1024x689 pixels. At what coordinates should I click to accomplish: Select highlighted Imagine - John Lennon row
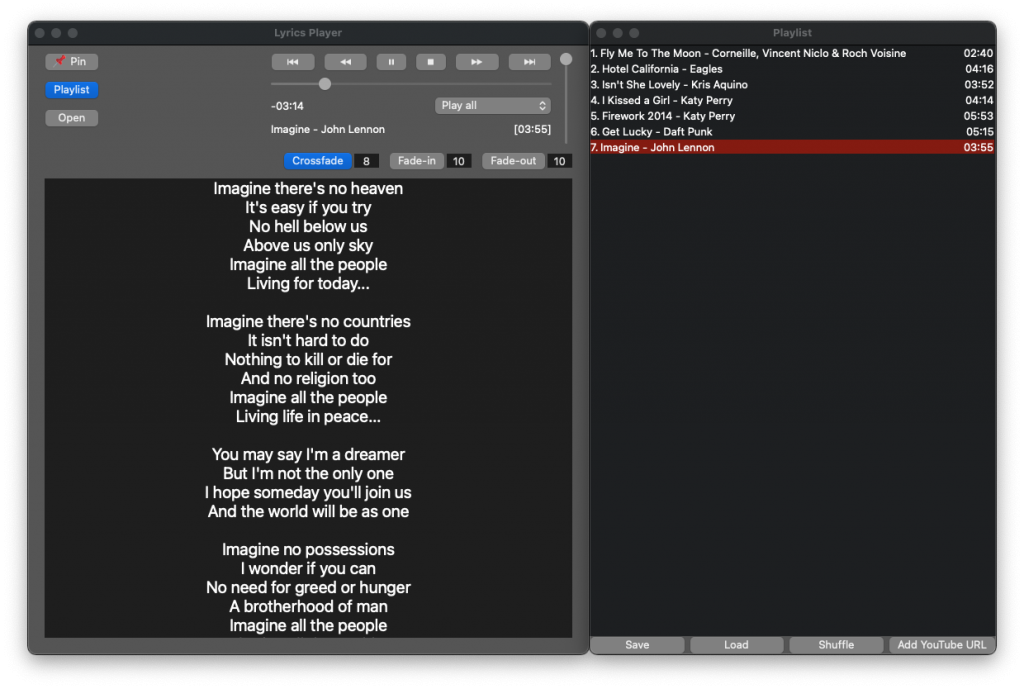(792, 148)
